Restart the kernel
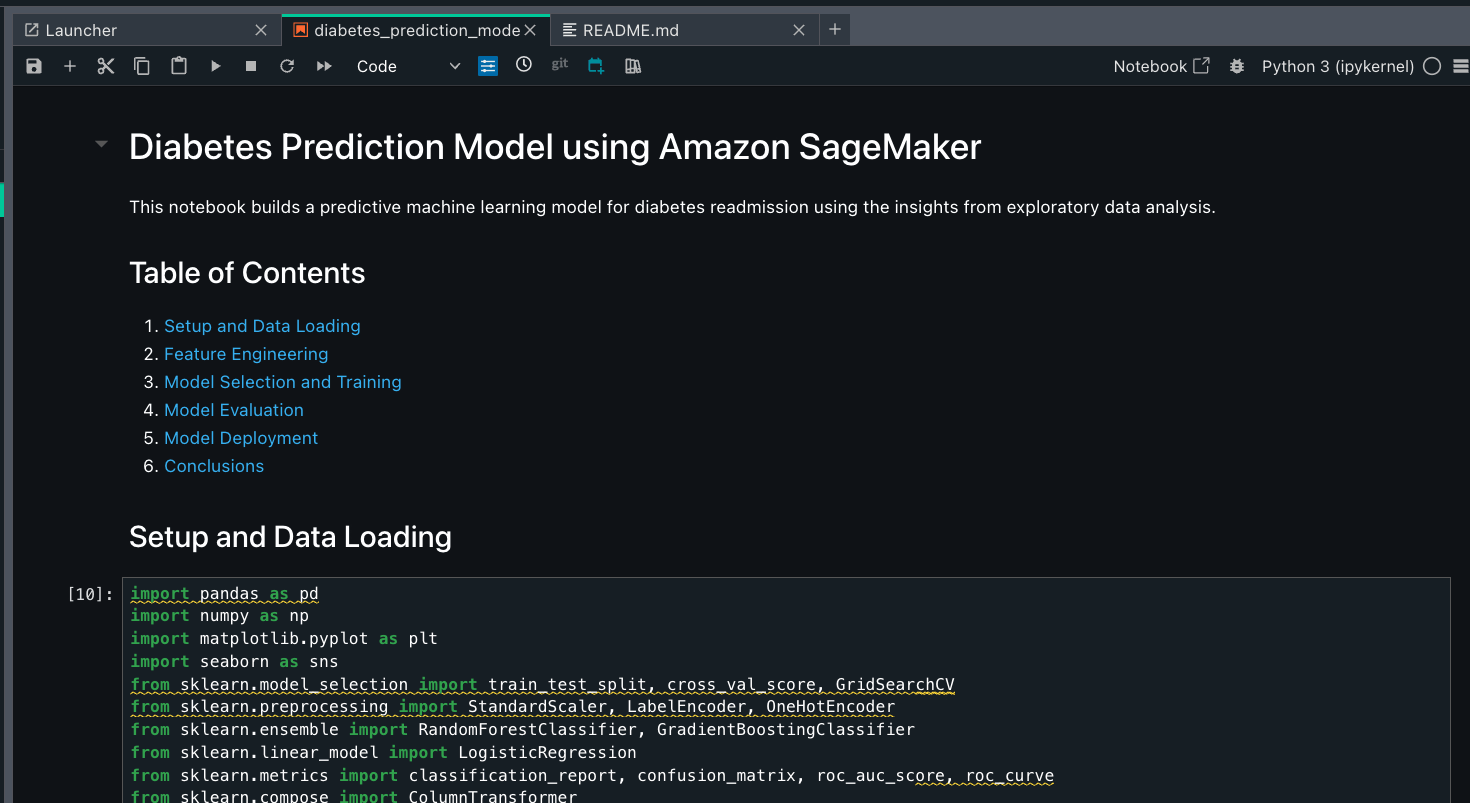Viewport: 1480px width, 808px height. click(287, 66)
